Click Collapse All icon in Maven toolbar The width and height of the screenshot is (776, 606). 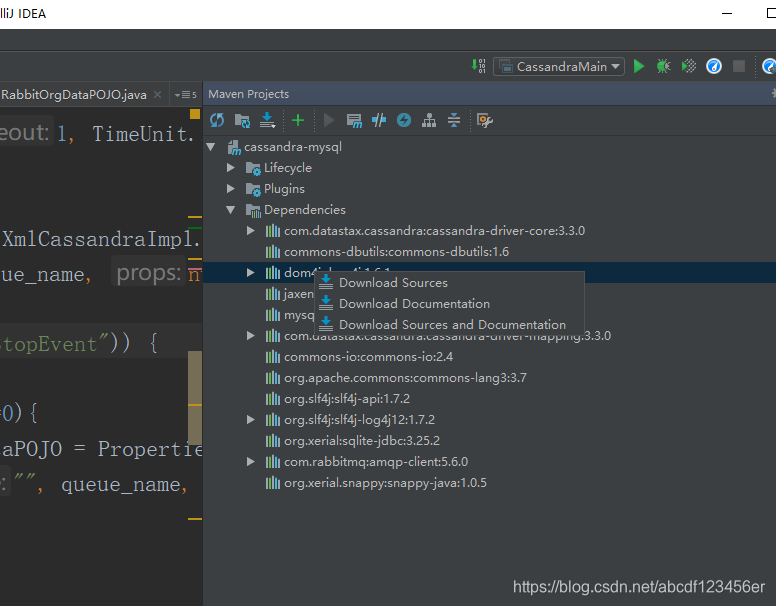pos(454,120)
